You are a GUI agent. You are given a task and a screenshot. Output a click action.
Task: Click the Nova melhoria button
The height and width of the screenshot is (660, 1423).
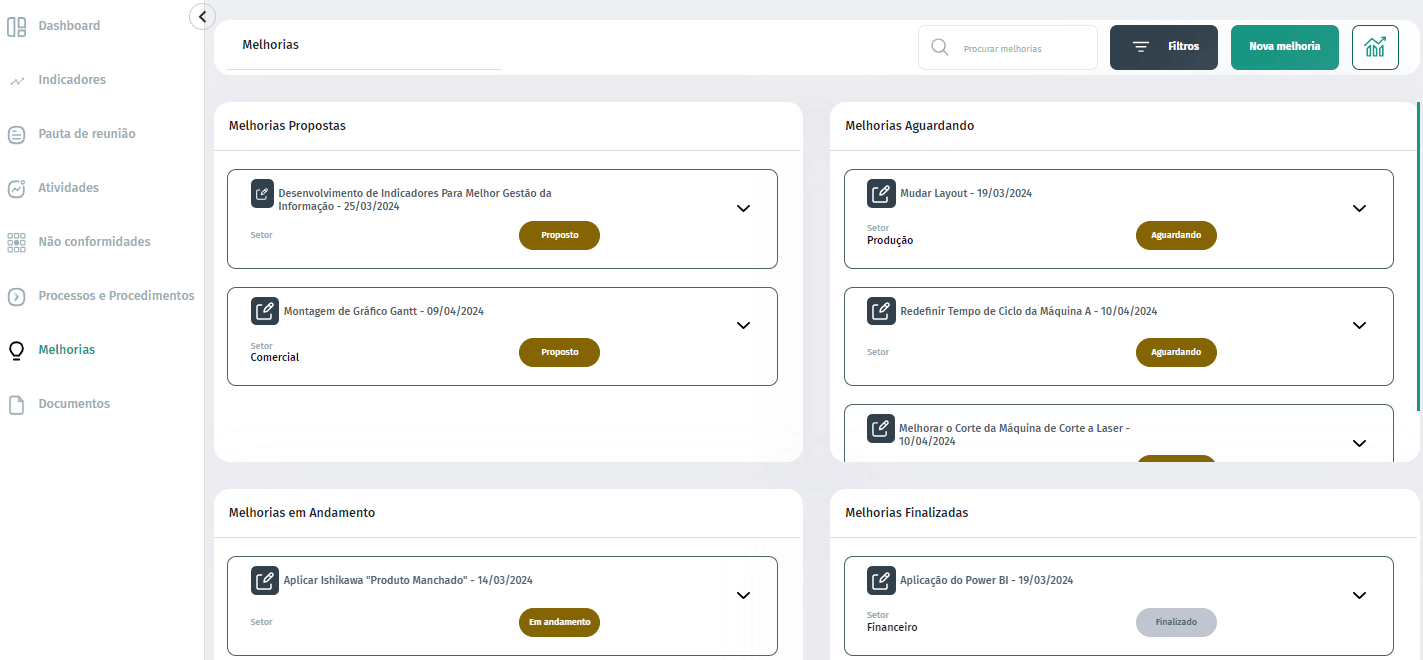tap(1285, 47)
